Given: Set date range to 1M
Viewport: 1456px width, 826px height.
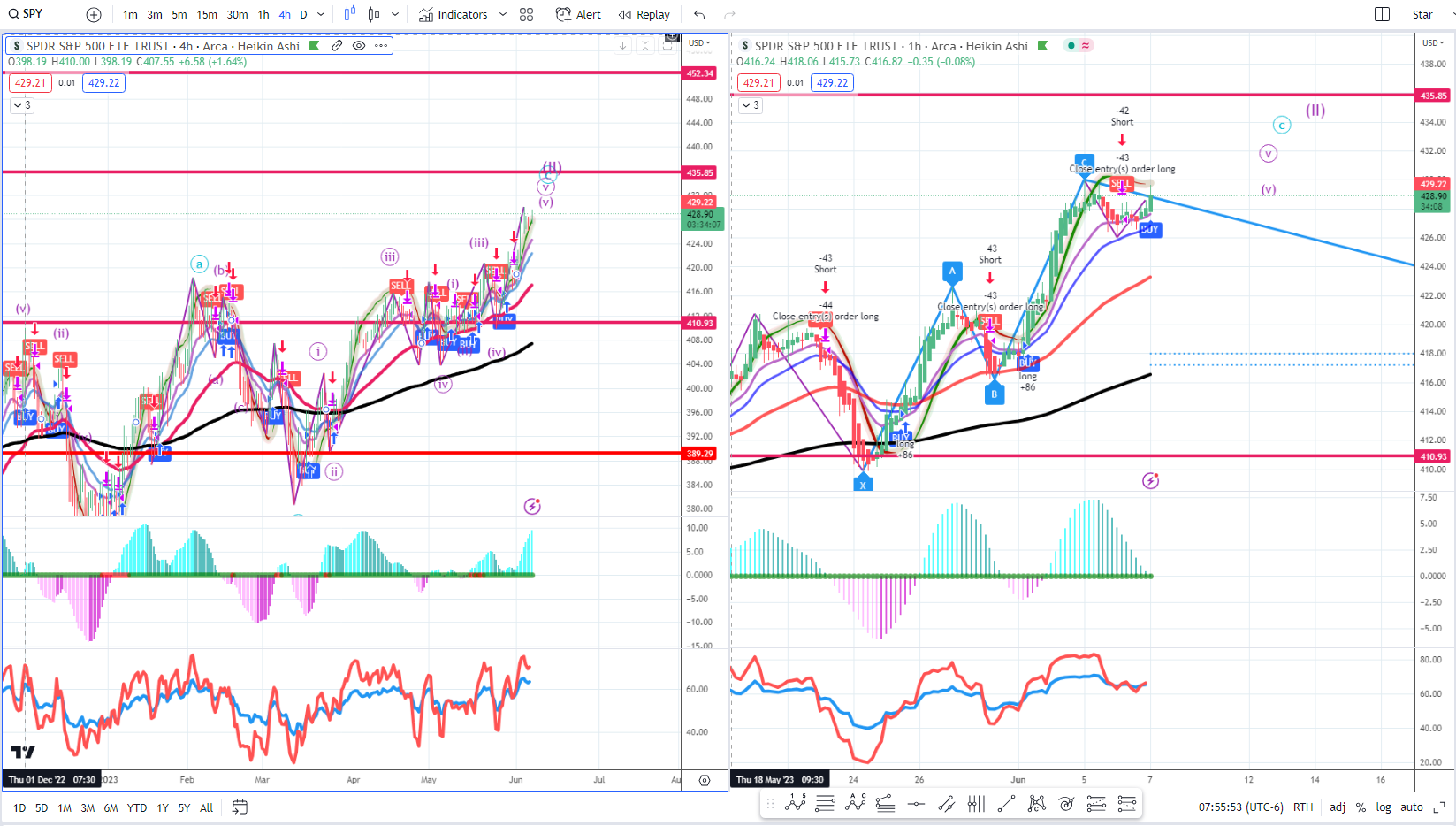Looking at the screenshot, I should (x=65, y=807).
